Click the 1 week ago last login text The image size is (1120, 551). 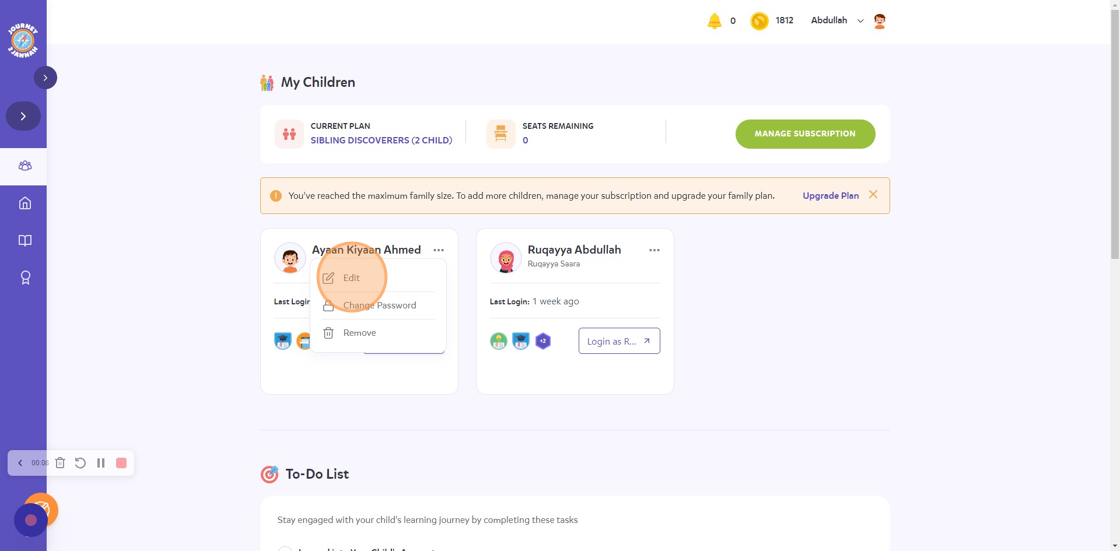[x=556, y=302]
